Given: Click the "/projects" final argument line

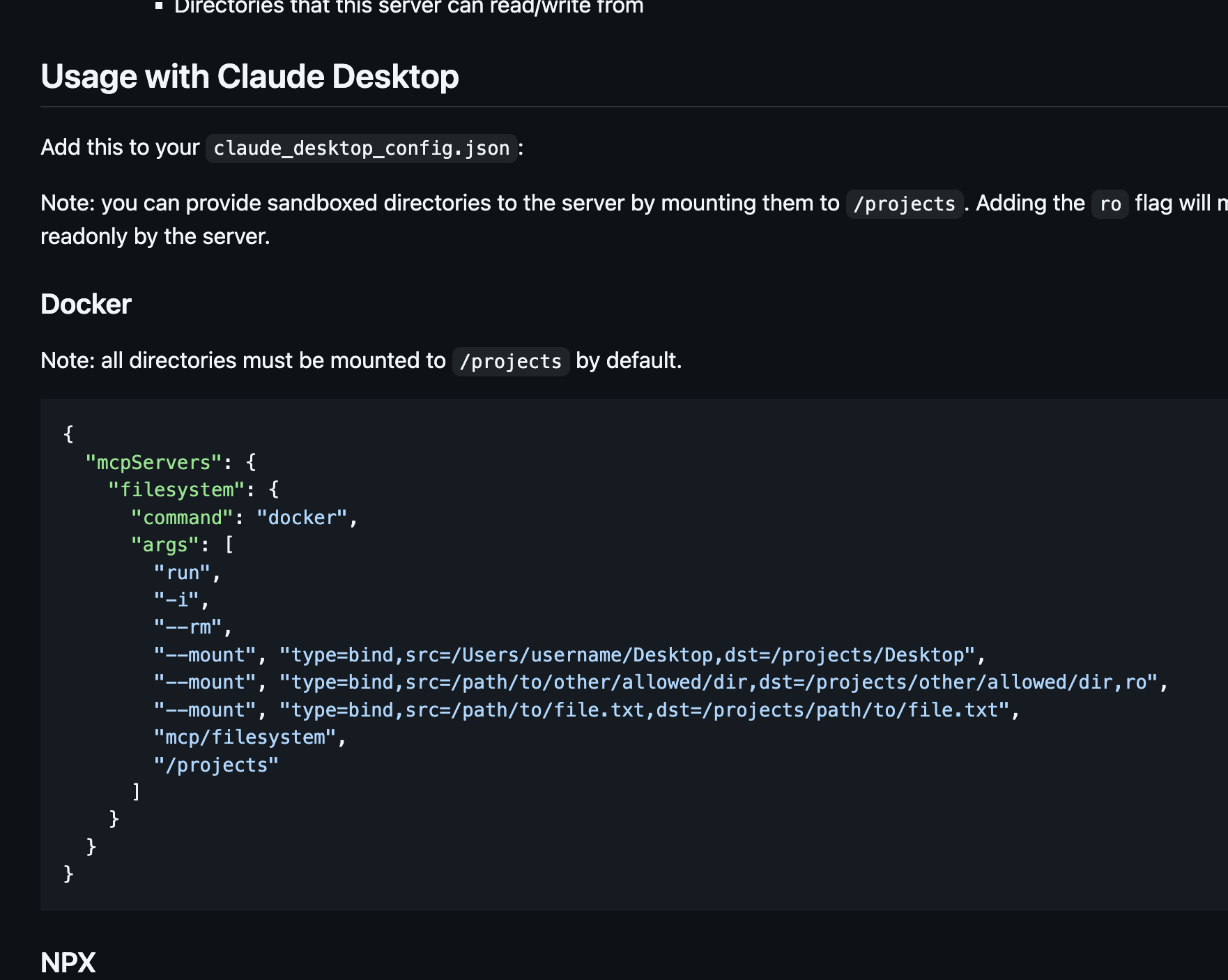Looking at the screenshot, I should [x=216, y=765].
